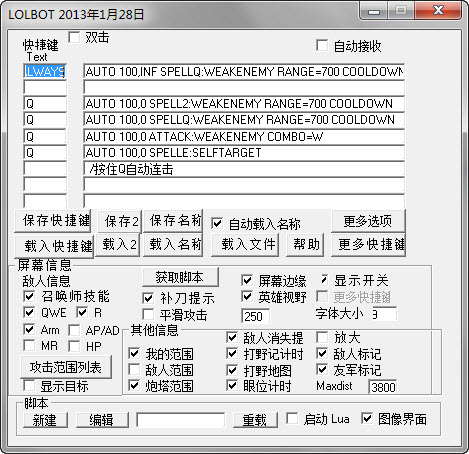Viewport: 469px width, 454px height.
Task: Select the highlighted LWAYS hotkey field
Action: (45, 71)
